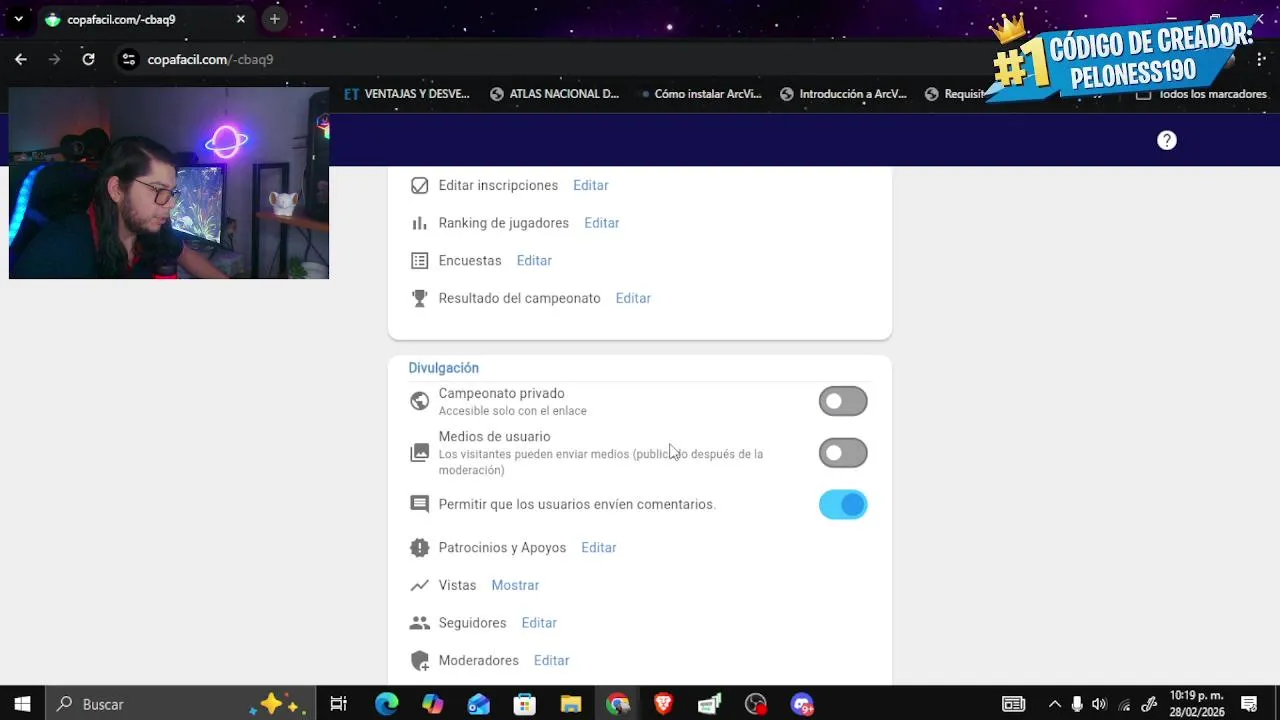The width and height of the screenshot is (1280, 720).
Task: Open volume control in system tray
Action: pos(1100,704)
